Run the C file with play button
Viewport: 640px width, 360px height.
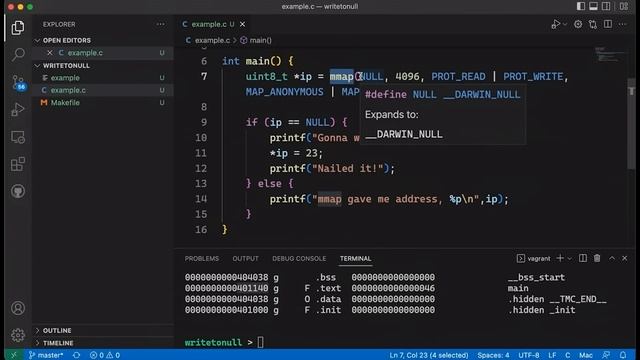coord(555,24)
